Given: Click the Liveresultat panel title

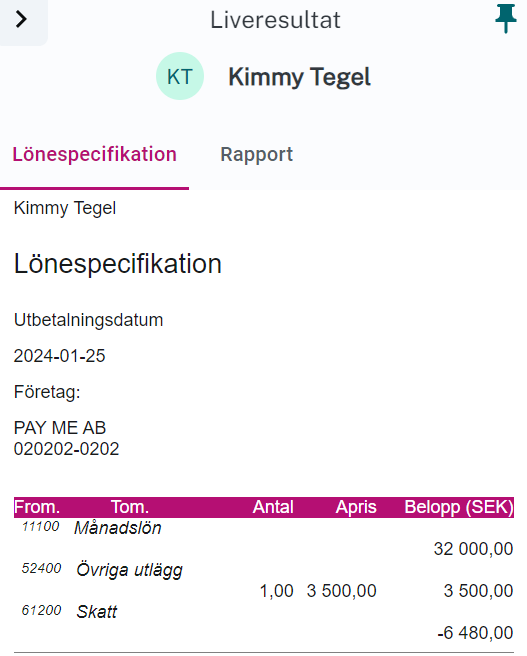Looking at the screenshot, I should (x=275, y=20).
